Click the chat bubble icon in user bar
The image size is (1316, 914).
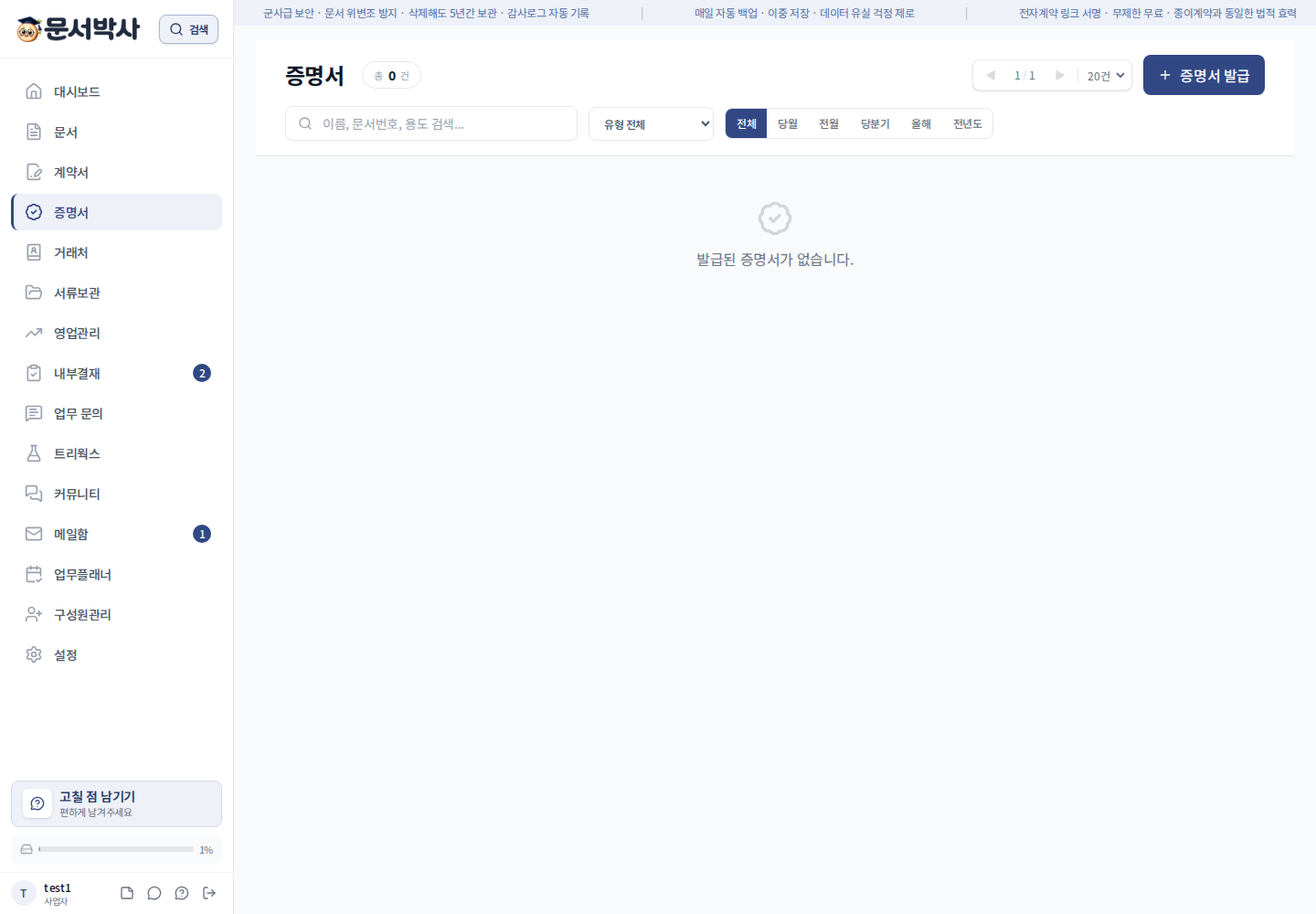coord(154,893)
